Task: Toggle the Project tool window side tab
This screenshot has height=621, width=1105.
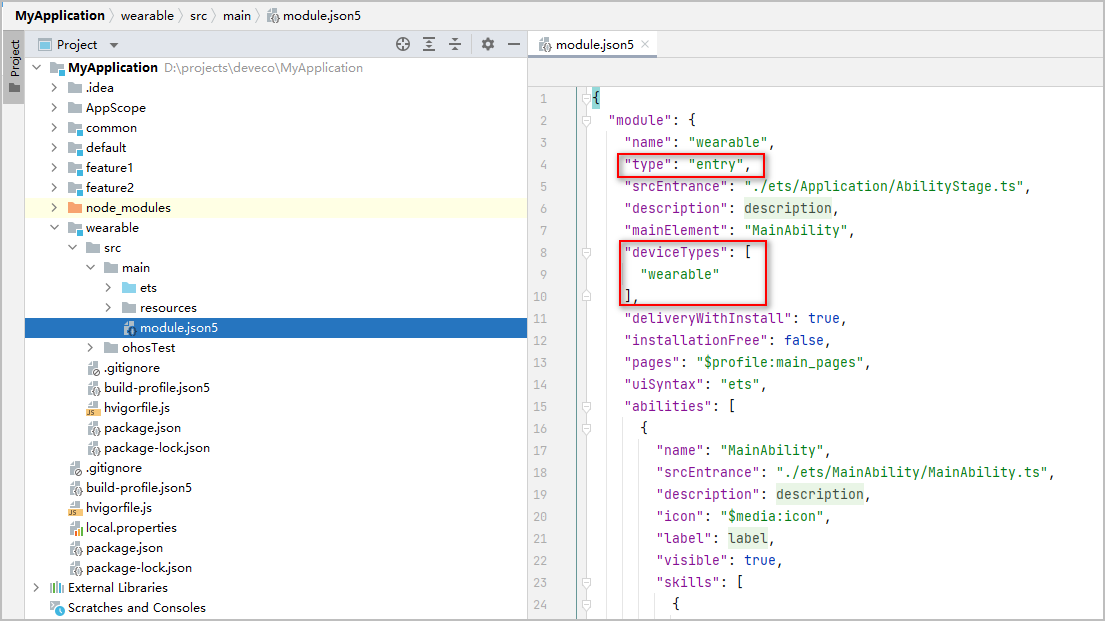Action: click(x=14, y=67)
